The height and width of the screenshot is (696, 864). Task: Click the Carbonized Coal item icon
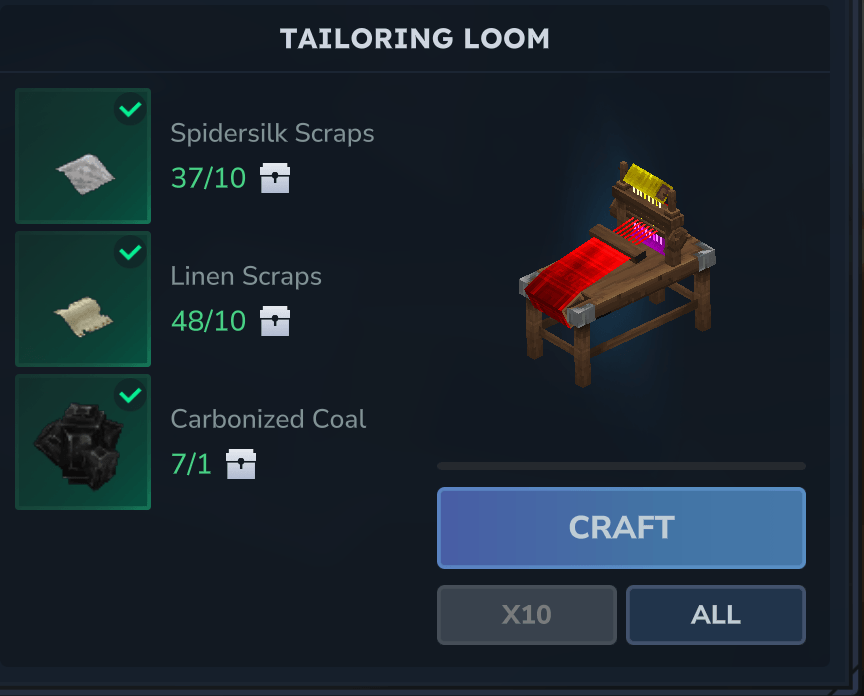click(83, 442)
